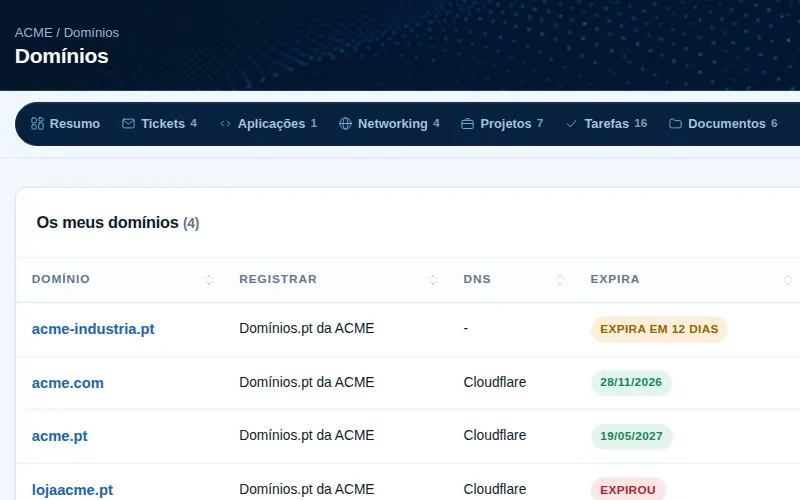Viewport: 800px width, 500px height.
Task: Click the DNS column header
Action: (x=477, y=279)
